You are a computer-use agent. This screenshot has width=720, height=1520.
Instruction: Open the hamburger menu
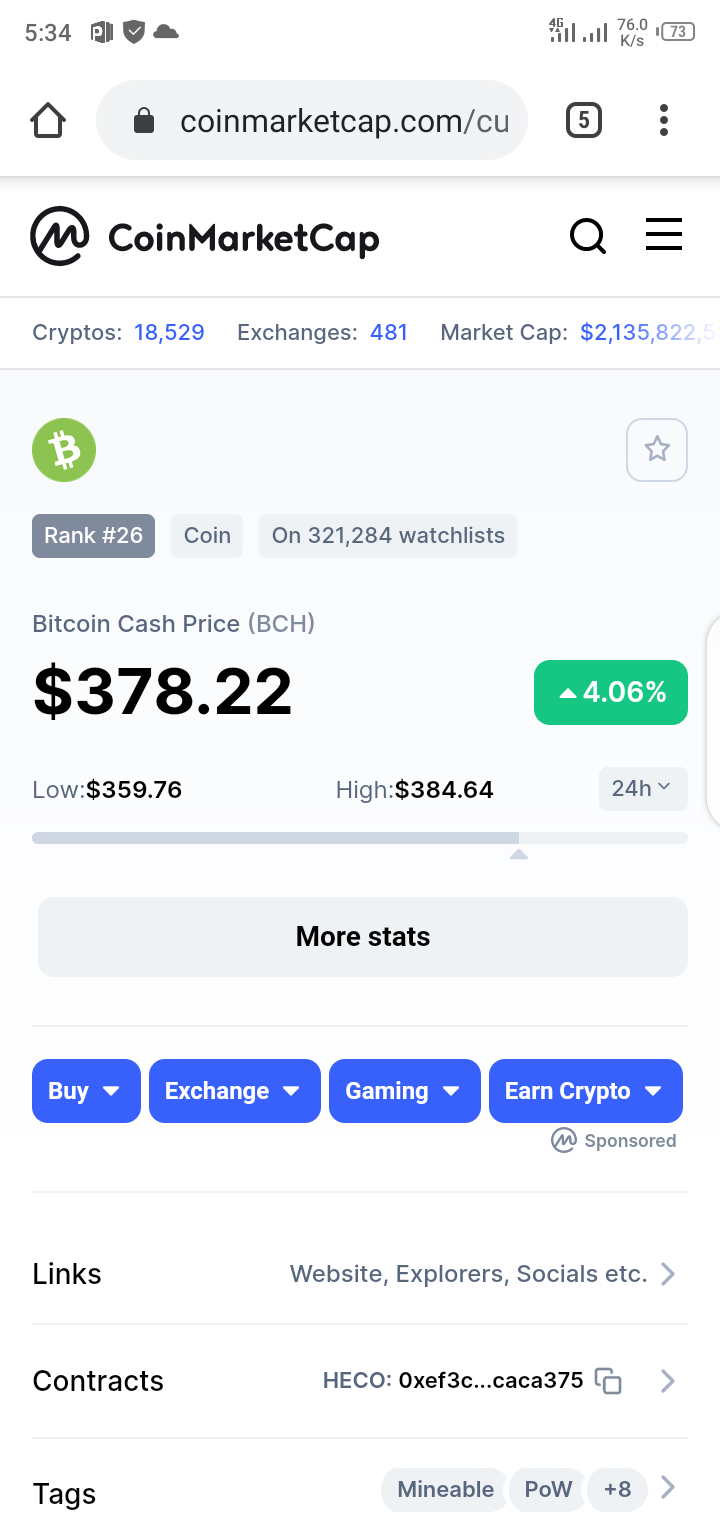pyautogui.click(x=664, y=235)
